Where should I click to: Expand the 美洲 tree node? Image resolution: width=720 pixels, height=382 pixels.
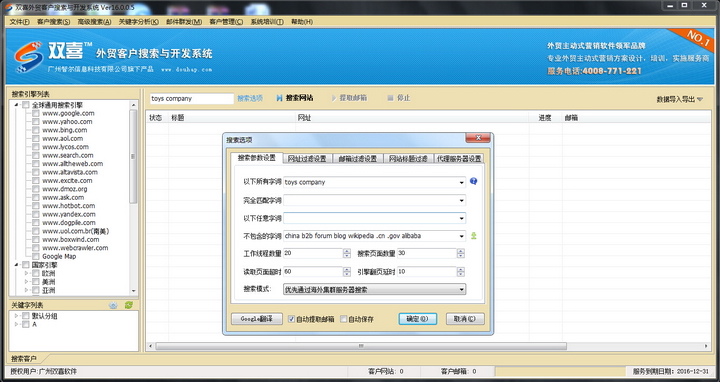tap(26, 281)
